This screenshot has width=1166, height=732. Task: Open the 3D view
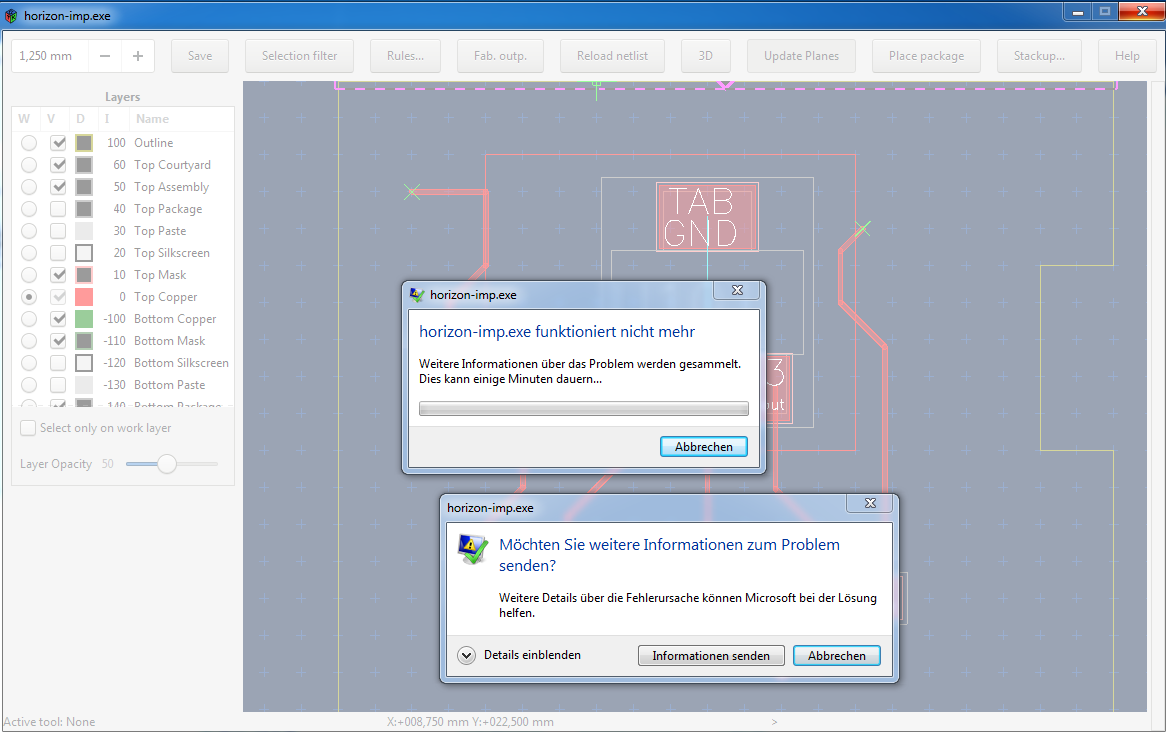(706, 56)
